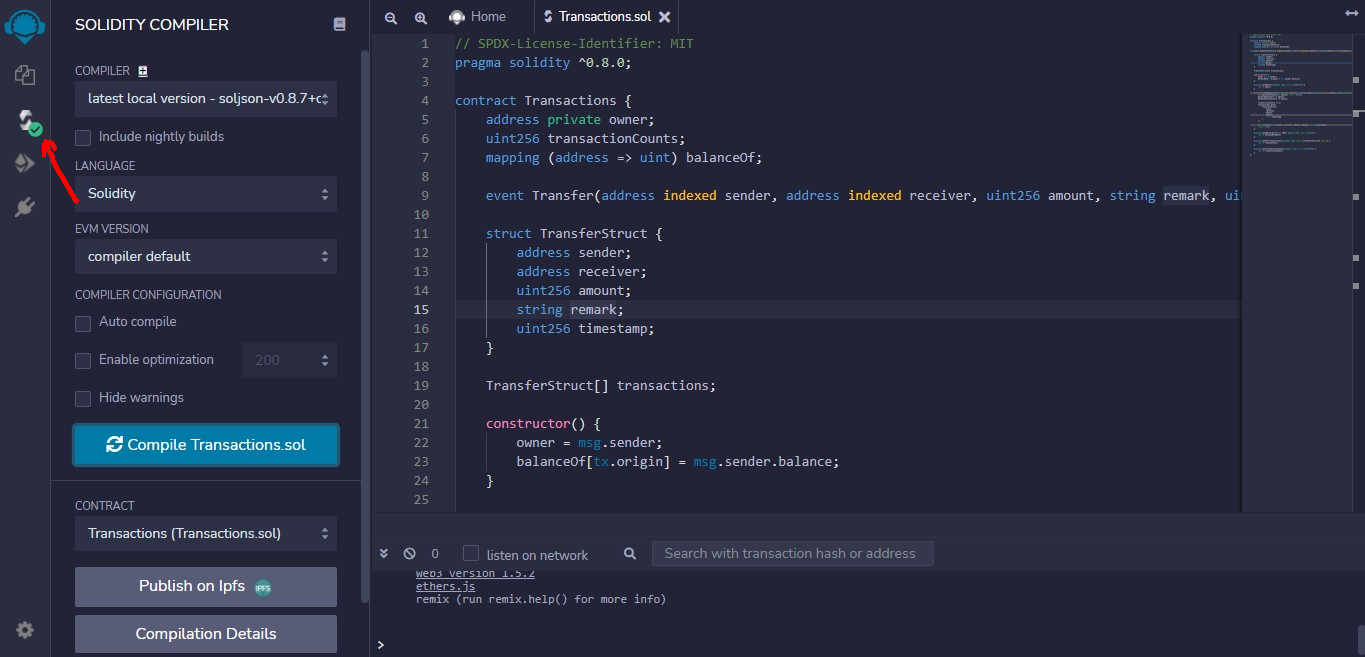1365x657 pixels.
Task: Open the compiler documentation book icon
Action: [339, 24]
